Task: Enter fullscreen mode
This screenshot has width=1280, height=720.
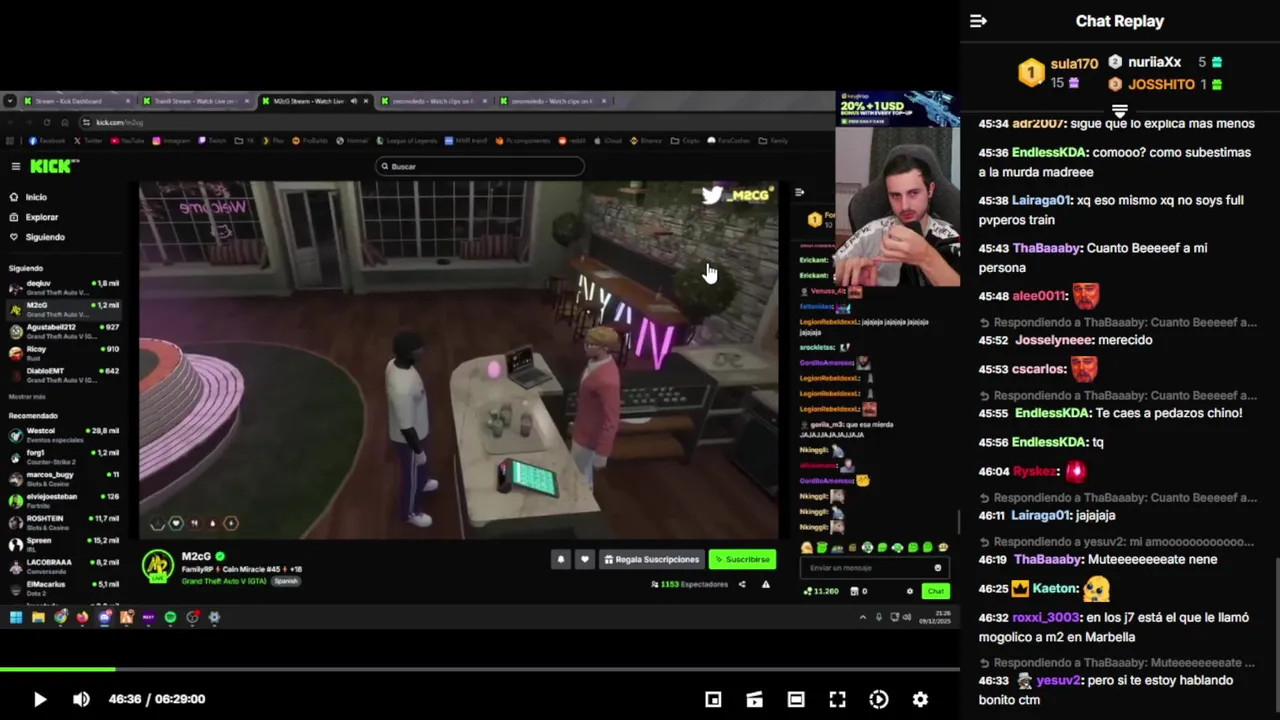Action: (x=837, y=699)
